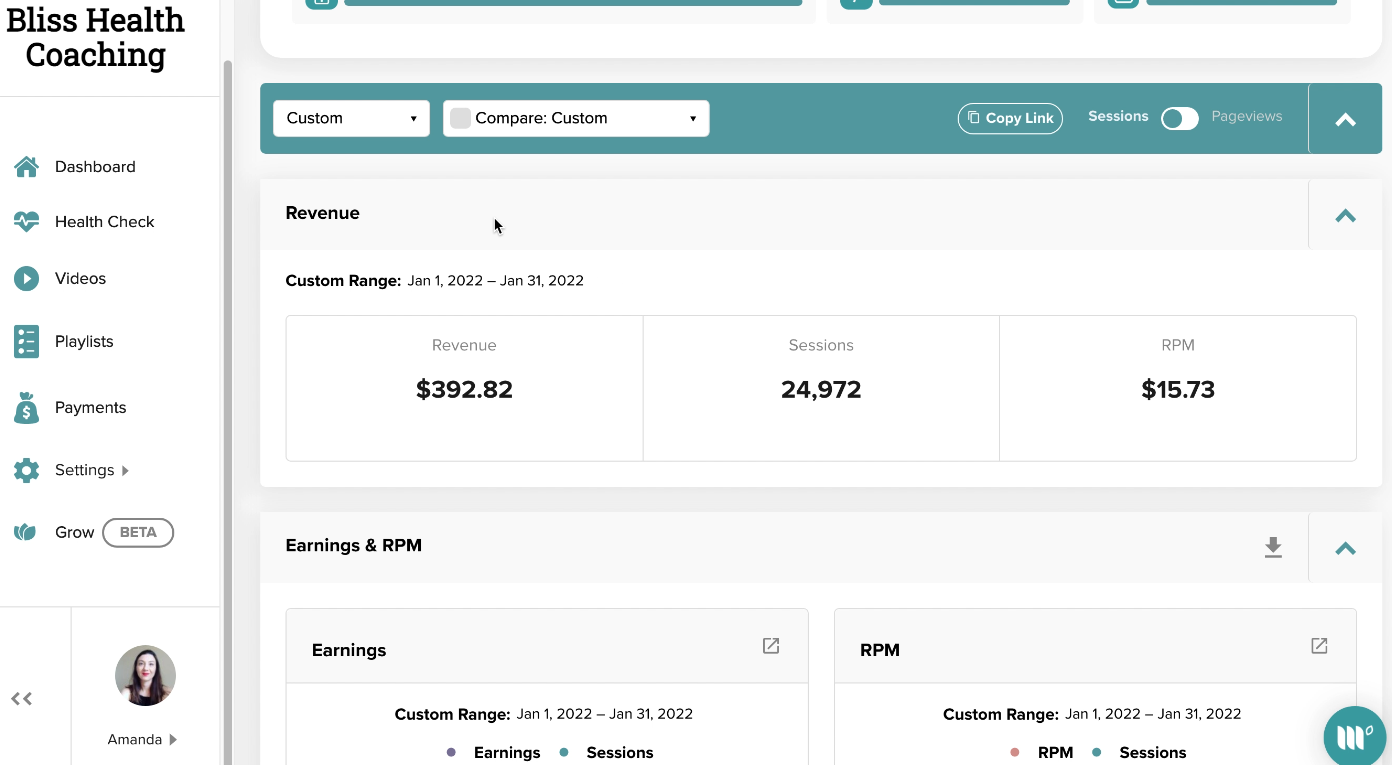The height and width of the screenshot is (765, 1392).
Task: Click the Pageviews label
Action: click(1247, 116)
